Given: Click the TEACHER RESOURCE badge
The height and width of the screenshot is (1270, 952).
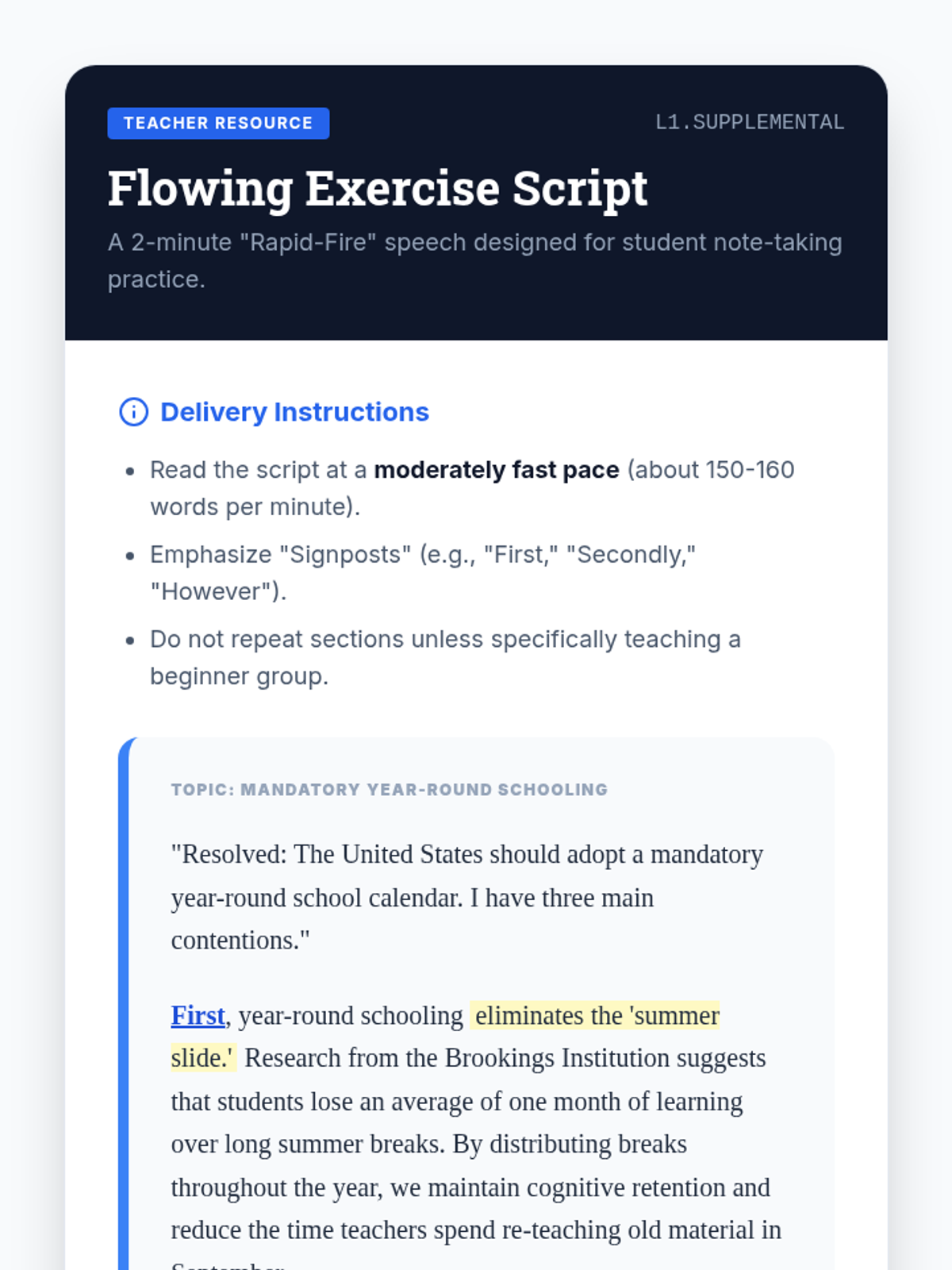Looking at the screenshot, I should tap(218, 123).
